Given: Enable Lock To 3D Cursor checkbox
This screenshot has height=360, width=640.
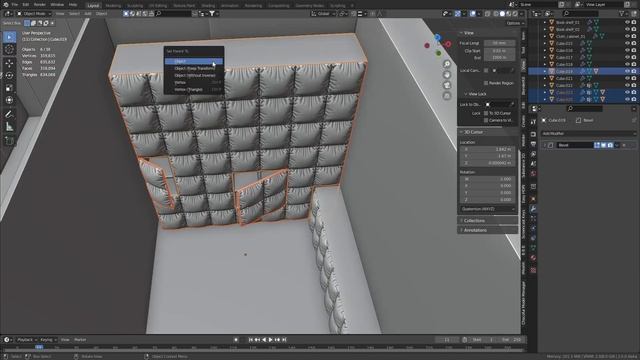Looking at the screenshot, I should (x=486, y=113).
